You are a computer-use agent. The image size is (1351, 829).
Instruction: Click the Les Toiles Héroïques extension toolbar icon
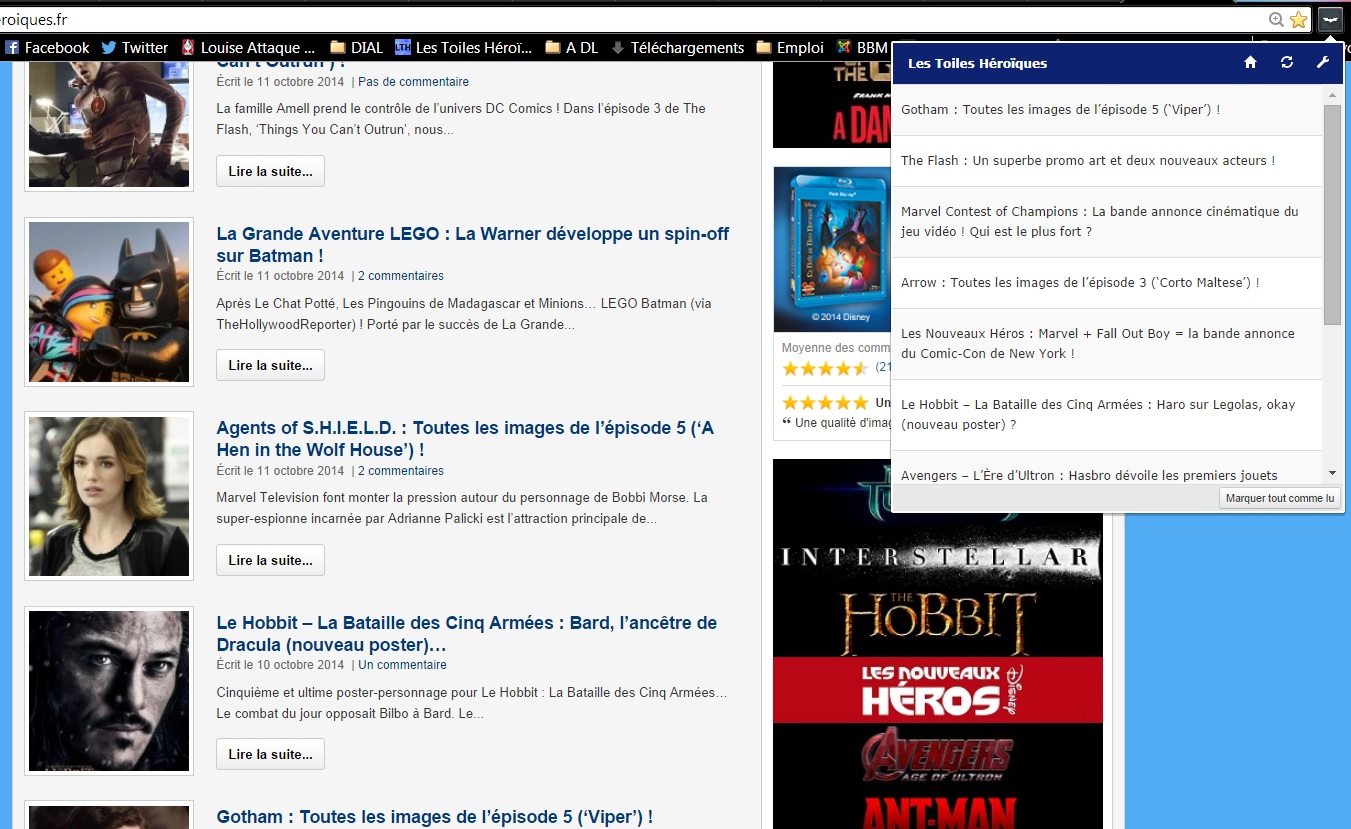tap(1330, 19)
